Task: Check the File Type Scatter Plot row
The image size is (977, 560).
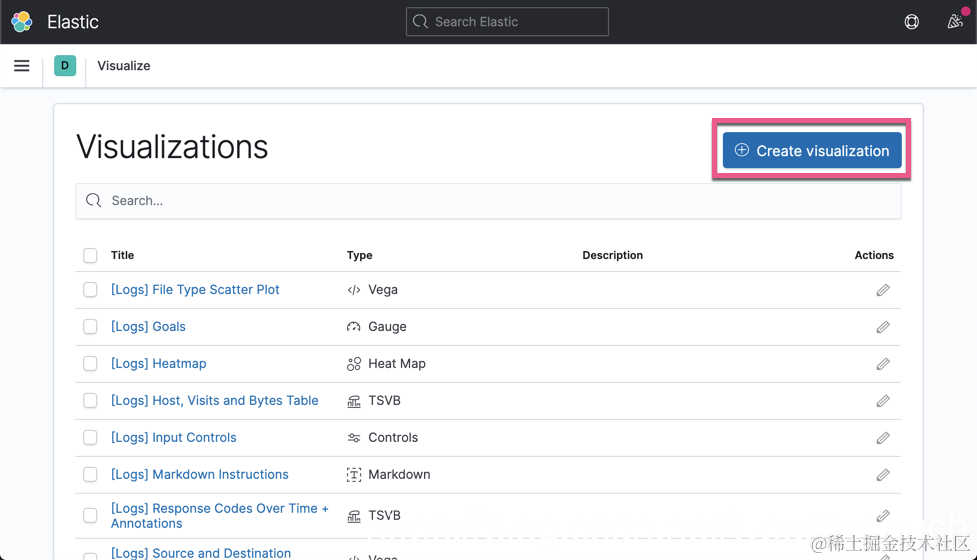Action: point(90,290)
